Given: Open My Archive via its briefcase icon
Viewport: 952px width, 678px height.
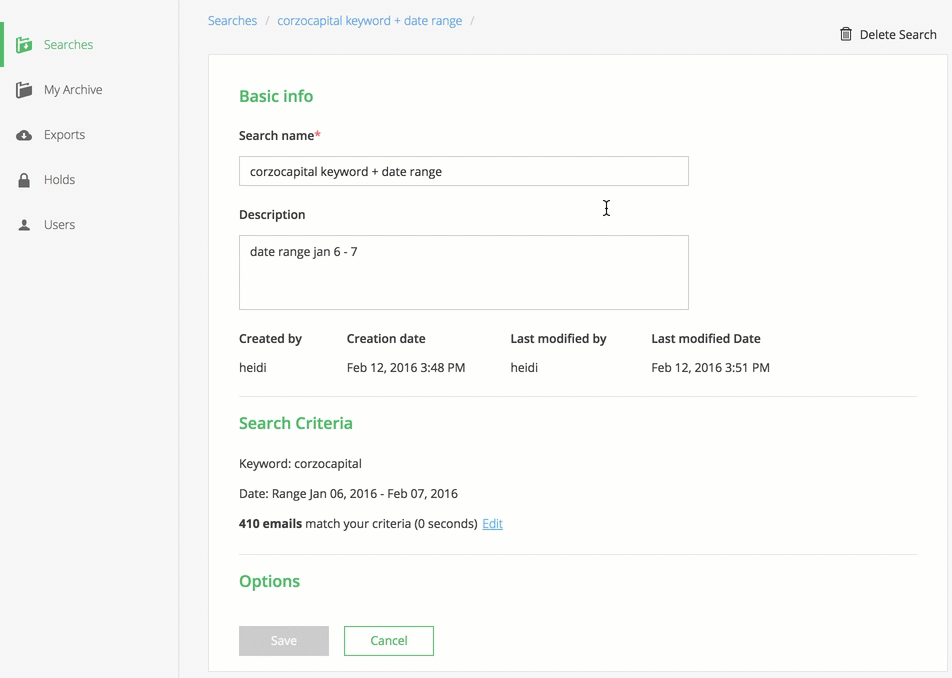Looking at the screenshot, I should pos(23,89).
